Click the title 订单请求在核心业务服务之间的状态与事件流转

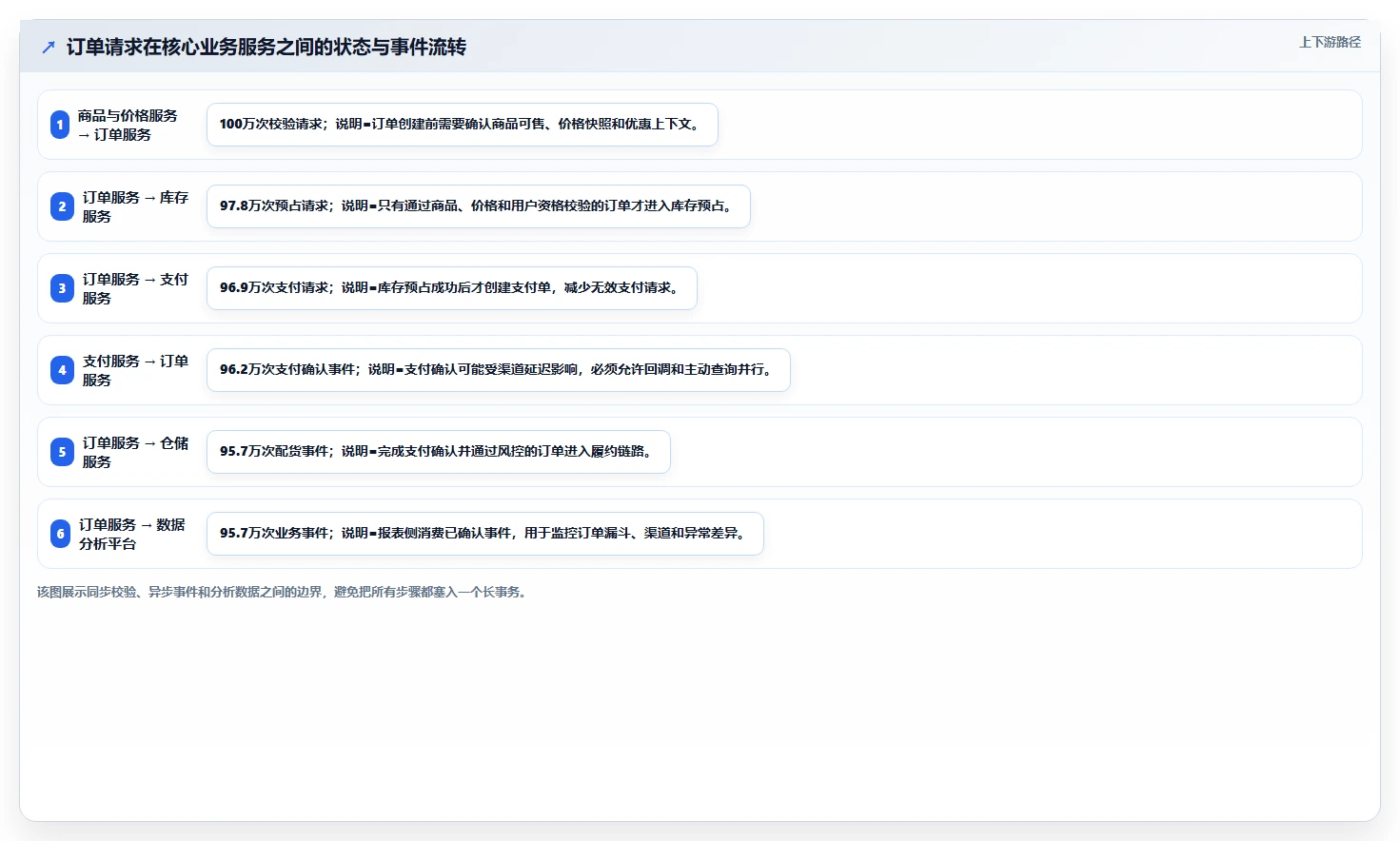pyautogui.click(x=266, y=47)
